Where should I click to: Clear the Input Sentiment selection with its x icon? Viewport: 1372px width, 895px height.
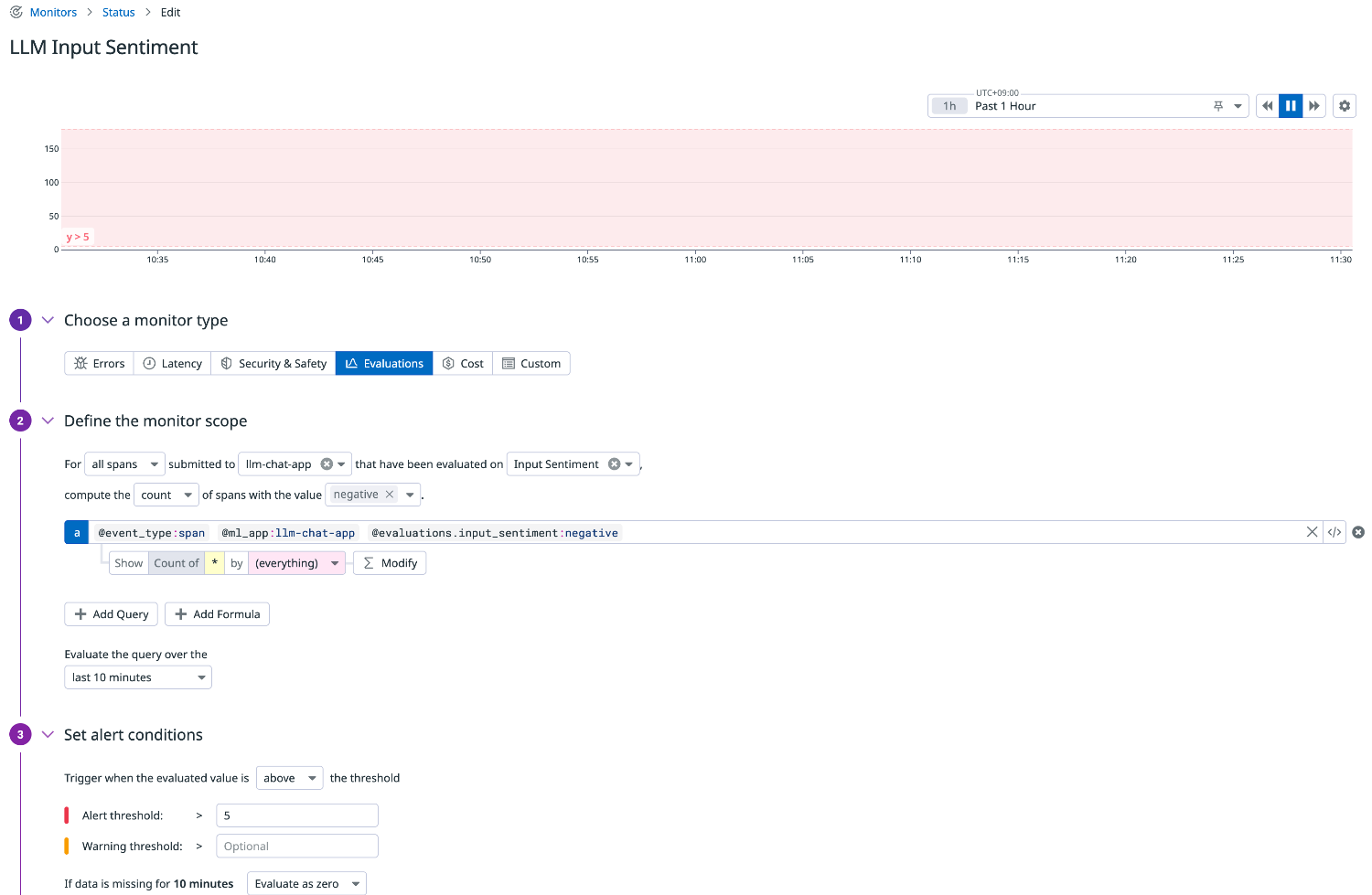pos(615,464)
